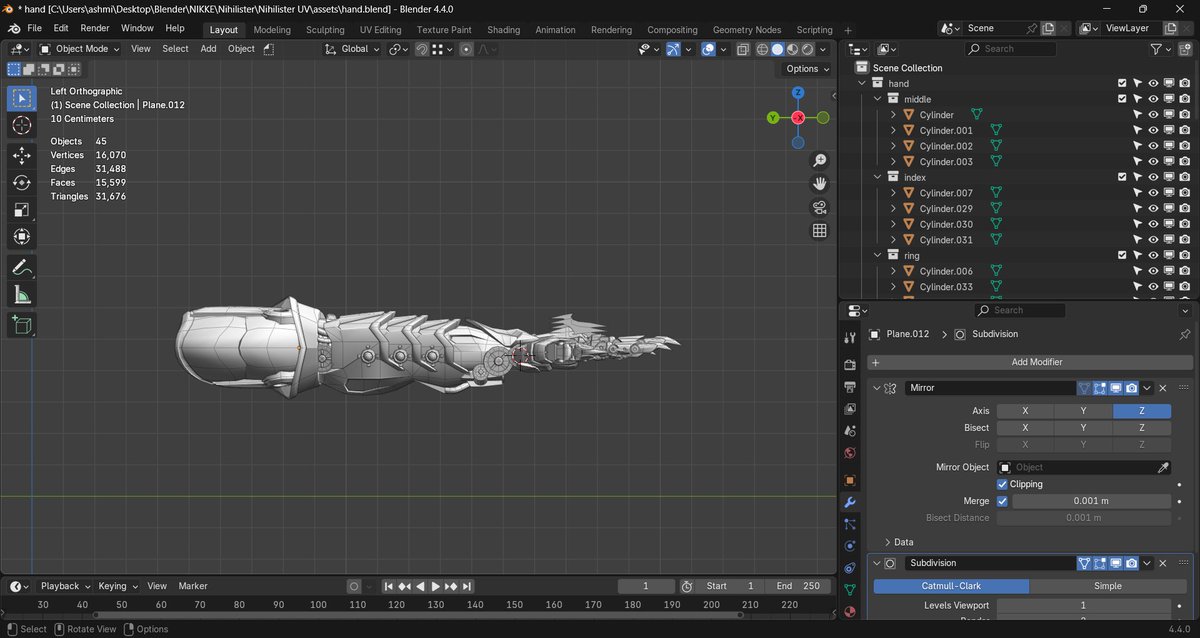Click the Add Modifier button
Screen dimensions: 1200x638
(x=1030, y=362)
